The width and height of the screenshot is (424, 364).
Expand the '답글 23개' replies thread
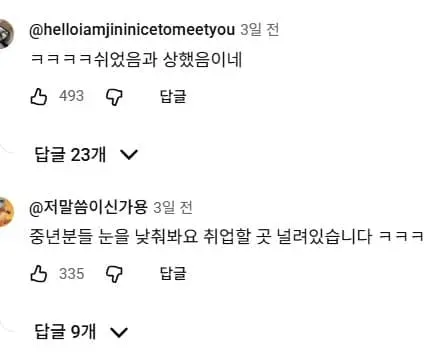86,155
